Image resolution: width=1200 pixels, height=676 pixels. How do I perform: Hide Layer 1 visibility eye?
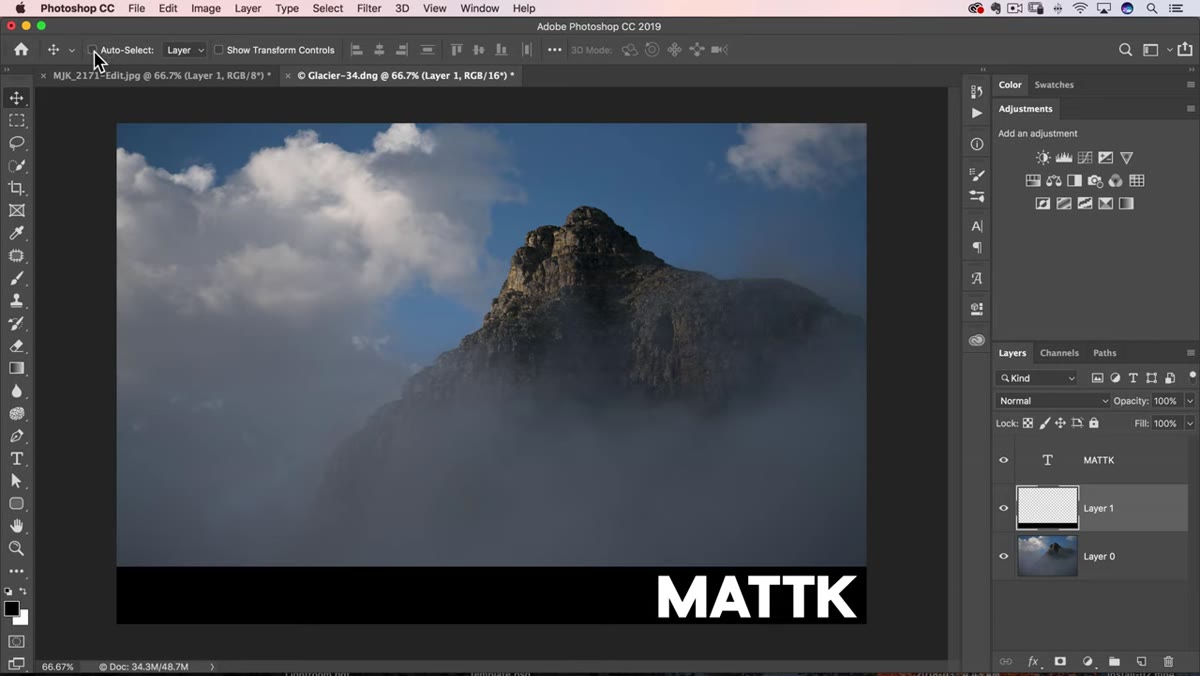[1004, 508]
